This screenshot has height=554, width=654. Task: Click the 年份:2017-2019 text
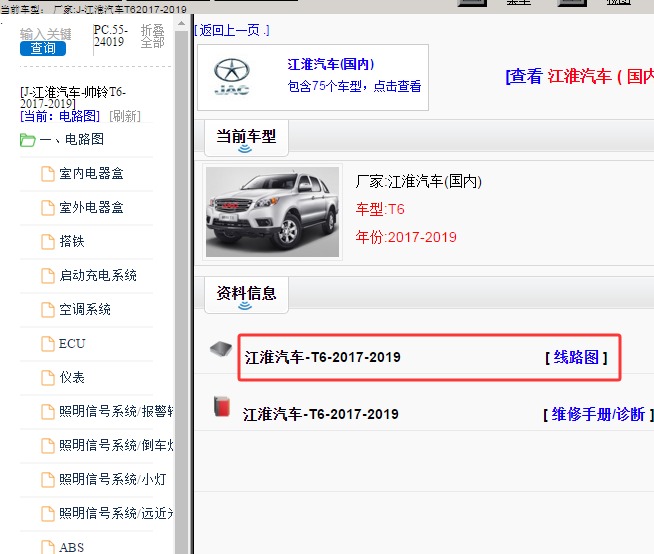(406, 237)
